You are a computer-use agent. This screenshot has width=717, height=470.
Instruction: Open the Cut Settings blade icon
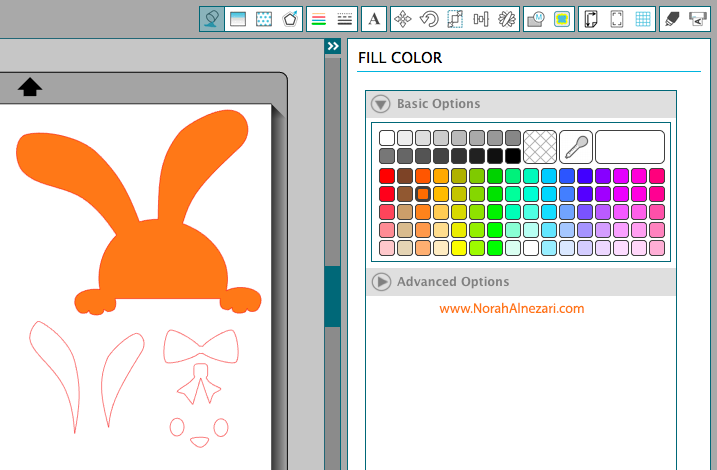[x=672, y=19]
